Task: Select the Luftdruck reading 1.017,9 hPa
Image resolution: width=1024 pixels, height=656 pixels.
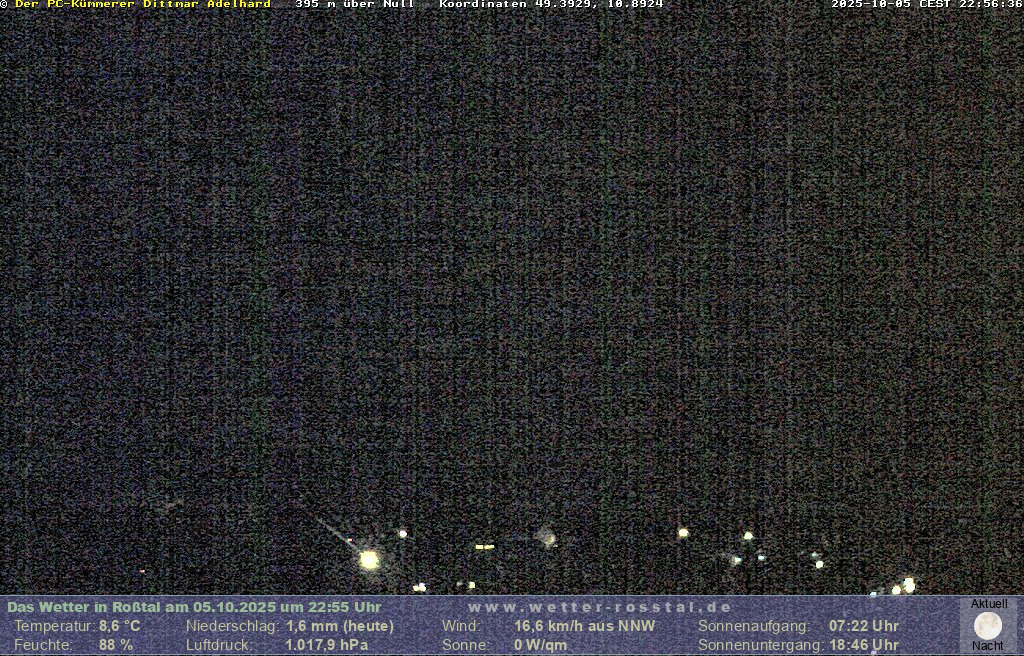Action: click(327, 645)
